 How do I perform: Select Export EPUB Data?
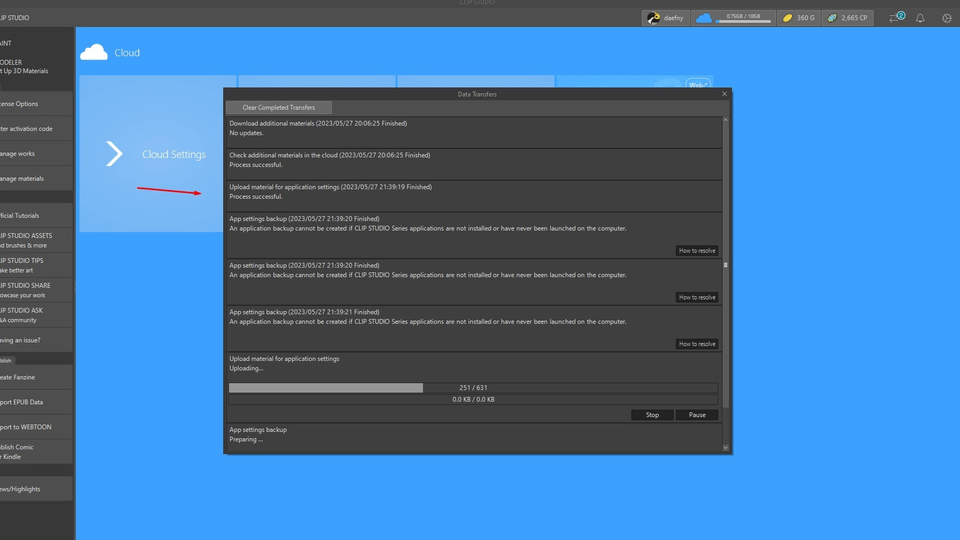tap(36, 402)
